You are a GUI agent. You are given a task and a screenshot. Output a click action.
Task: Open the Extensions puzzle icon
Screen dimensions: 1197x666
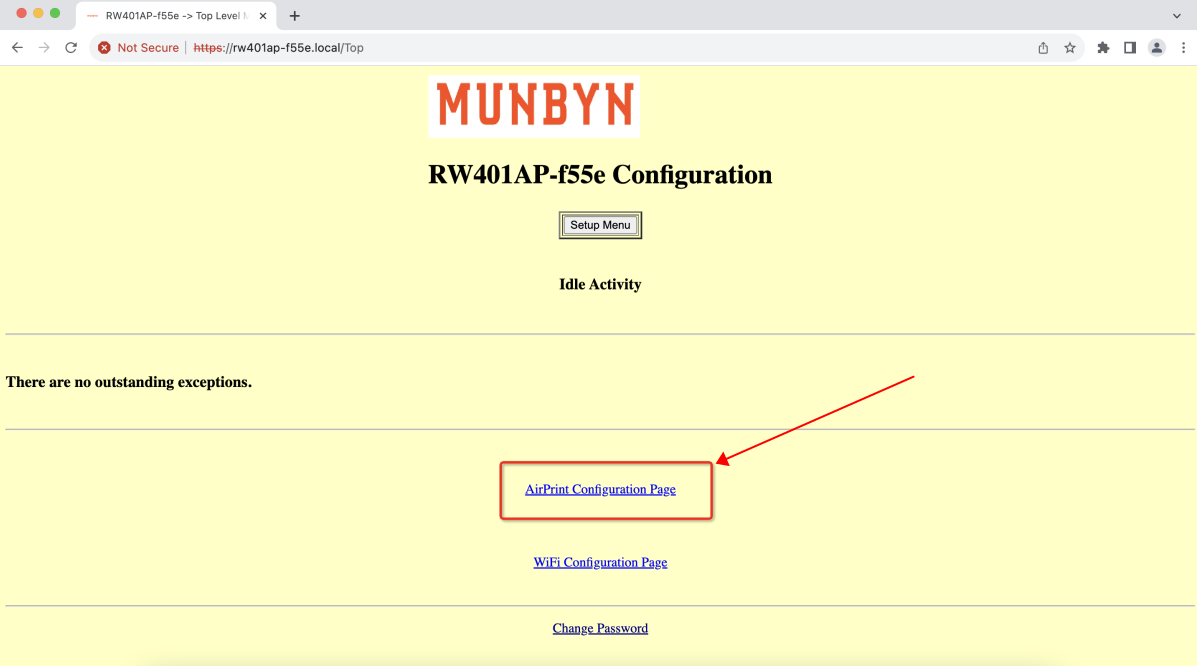pyautogui.click(x=1103, y=47)
